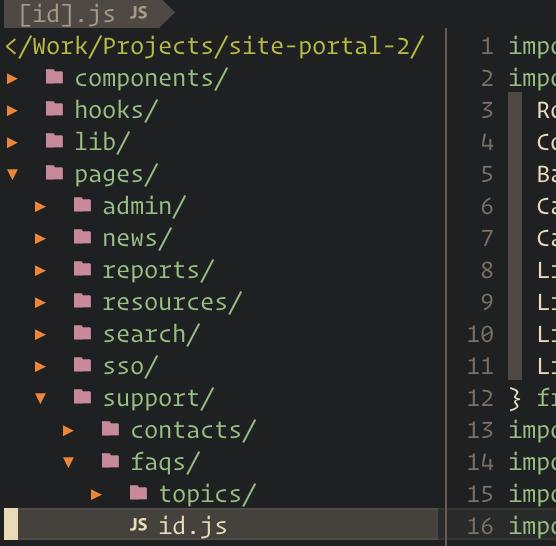556x546 pixels.
Task: Click line number 14 in editor
Action: click(480, 462)
